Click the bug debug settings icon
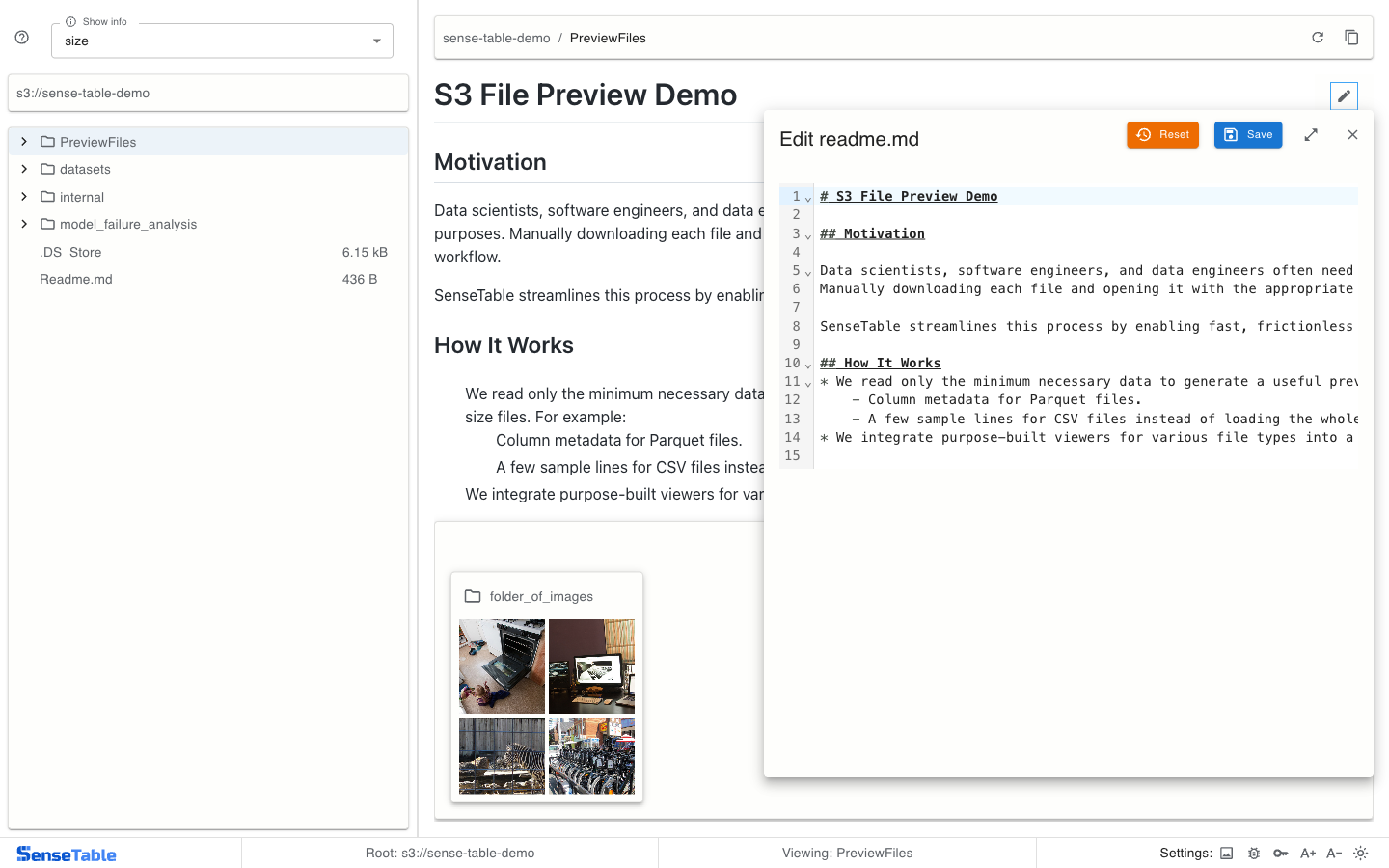Image resolution: width=1389 pixels, height=868 pixels. (x=1254, y=854)
